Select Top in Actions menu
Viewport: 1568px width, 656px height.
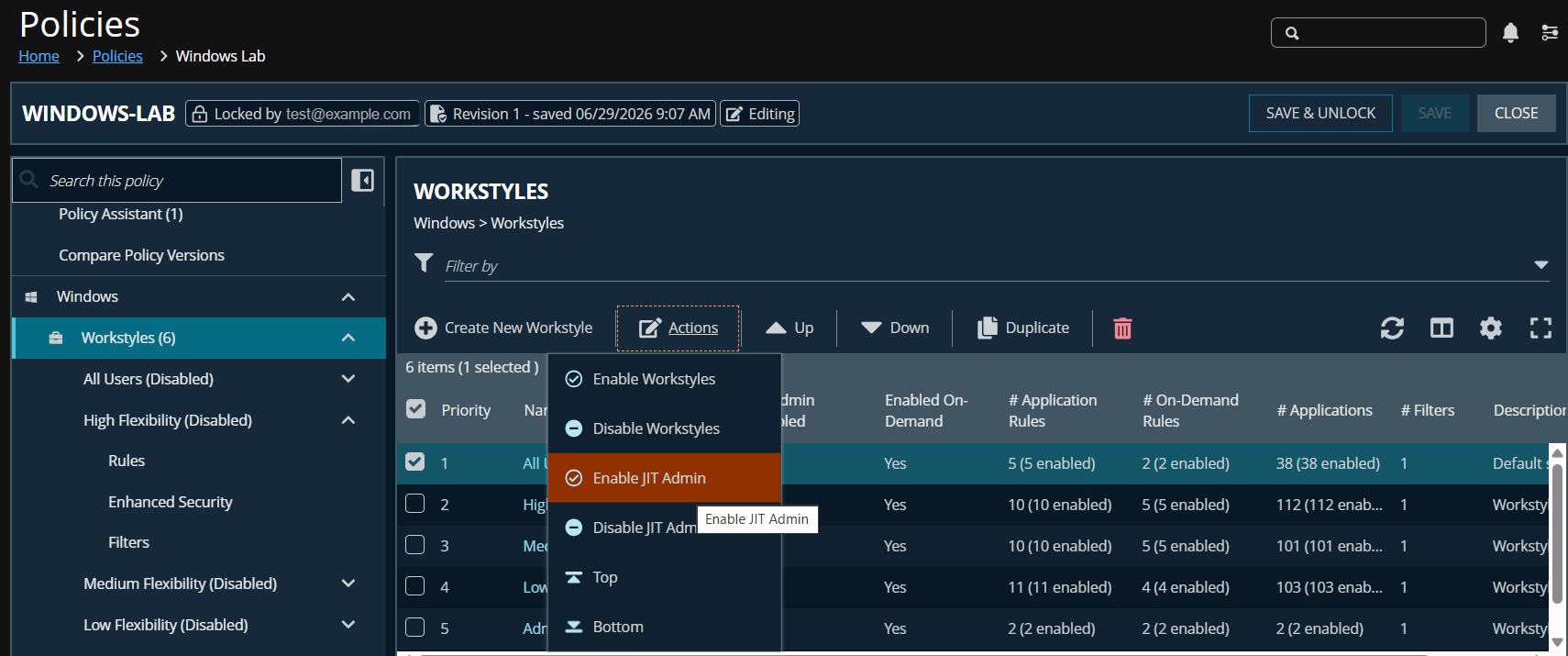coord(665,577)
